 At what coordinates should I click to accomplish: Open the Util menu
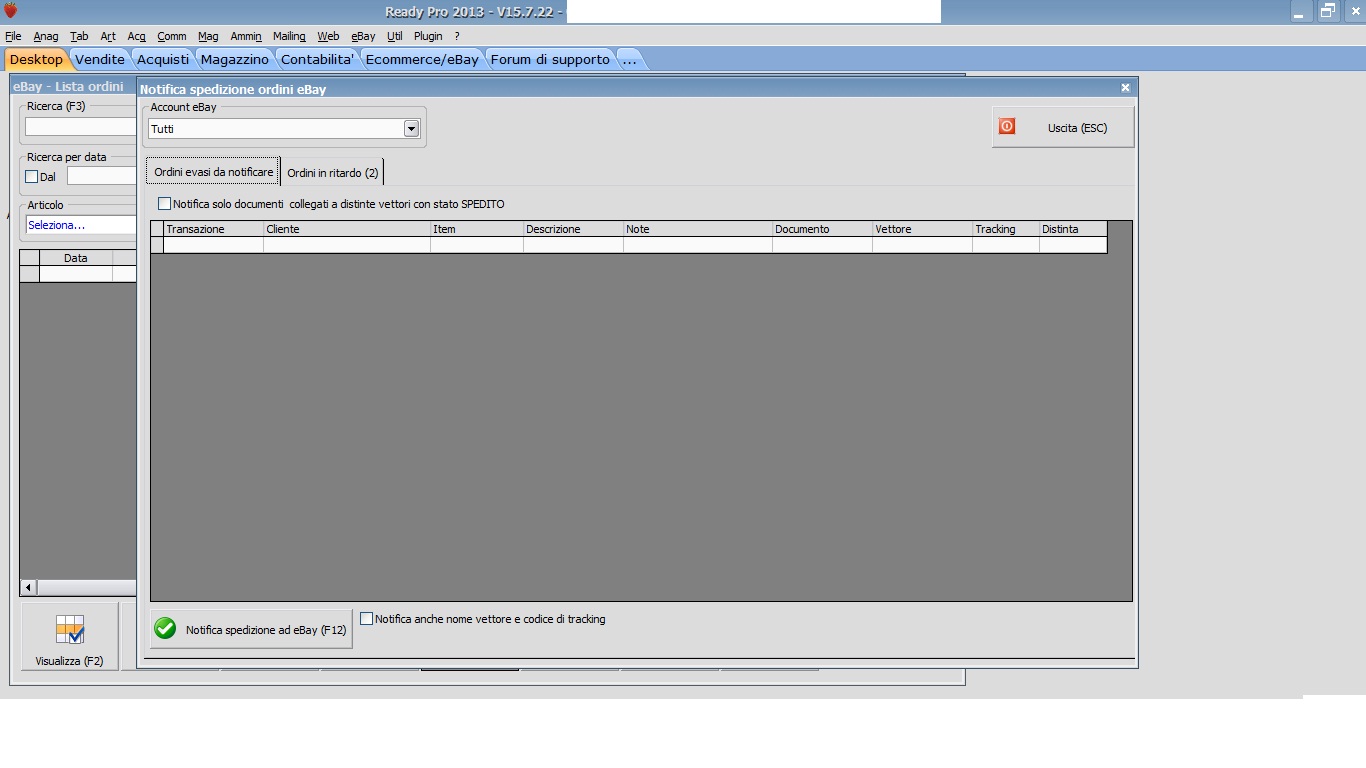point(395,36)
